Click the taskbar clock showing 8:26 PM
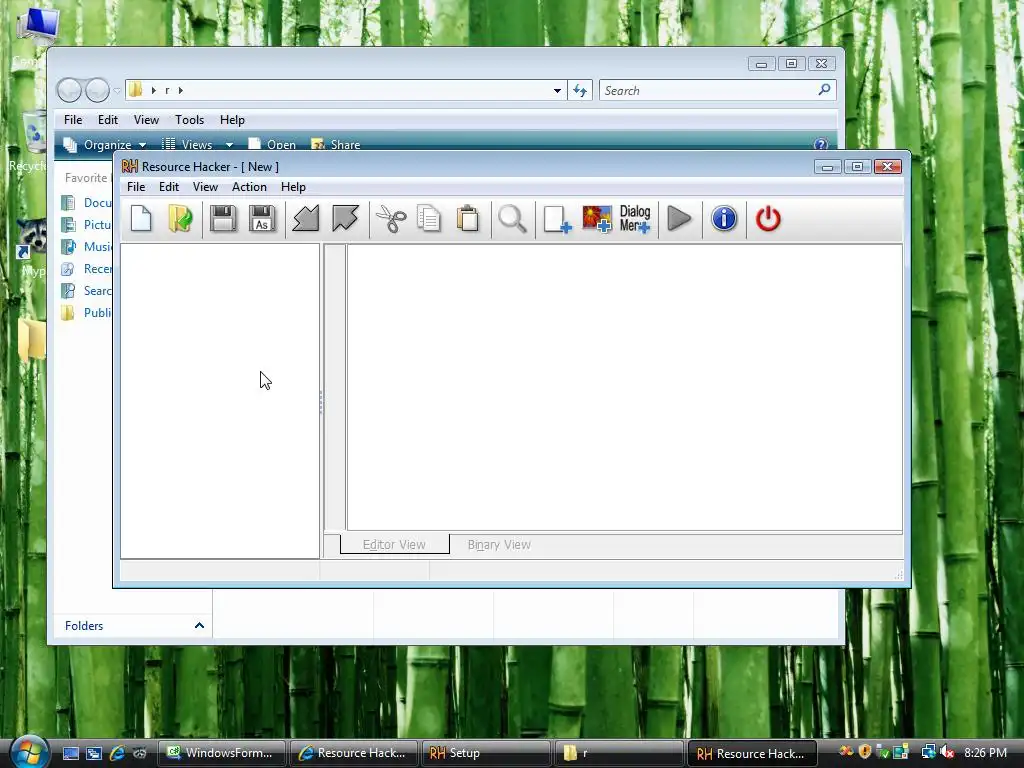The width and height of the screenshot is (1024, 768). click(x=985, y=753)
